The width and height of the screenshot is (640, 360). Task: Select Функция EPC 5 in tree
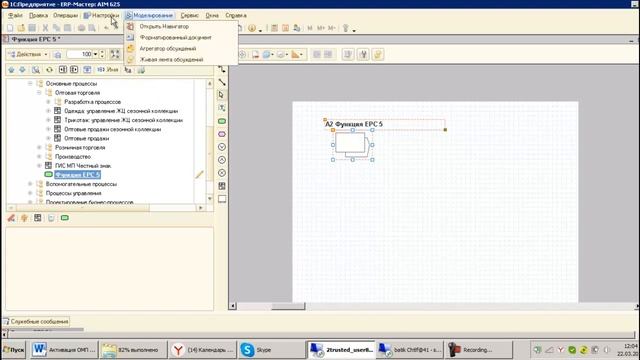(77, 175)
